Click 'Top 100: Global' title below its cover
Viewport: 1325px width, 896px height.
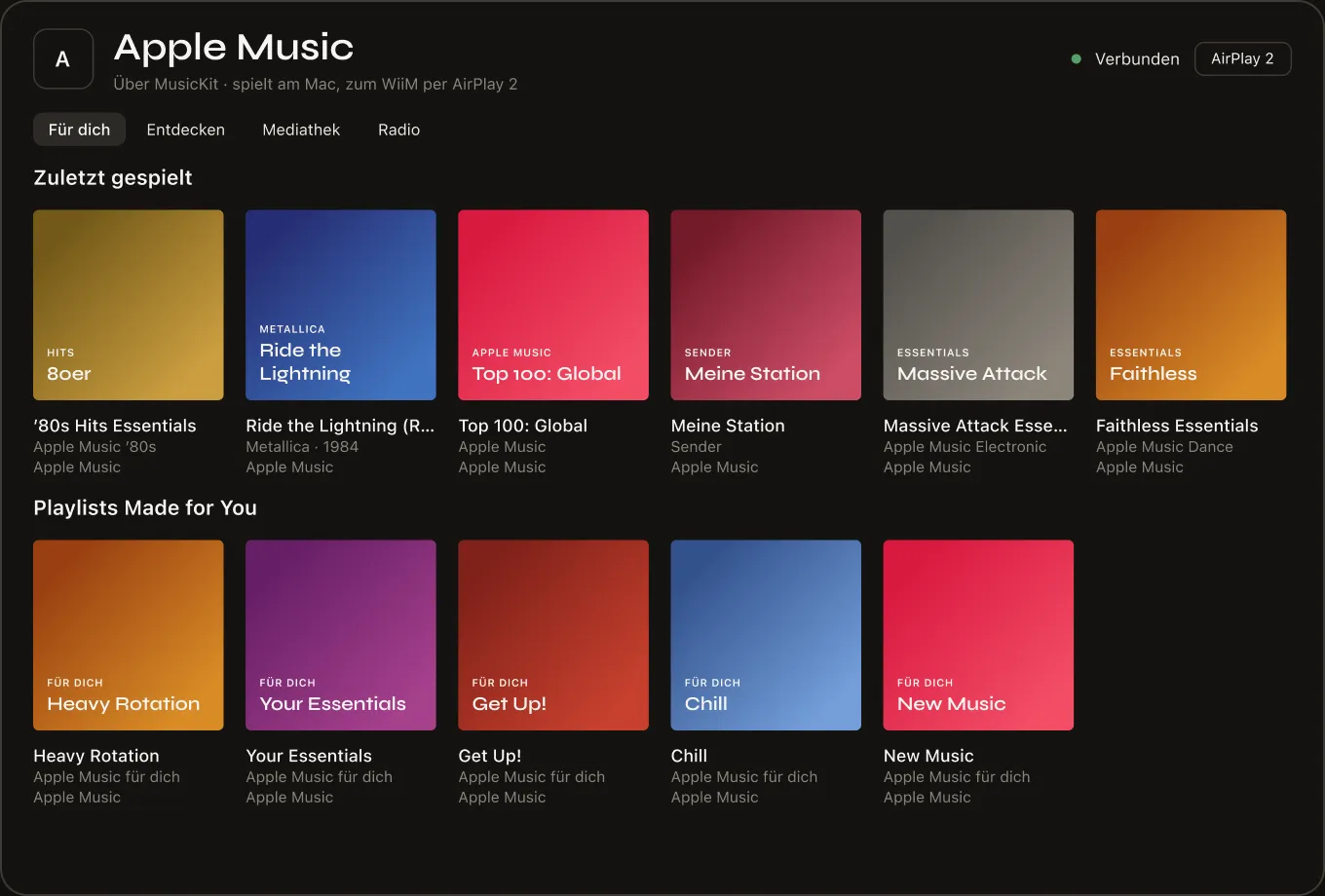point(523,426)
